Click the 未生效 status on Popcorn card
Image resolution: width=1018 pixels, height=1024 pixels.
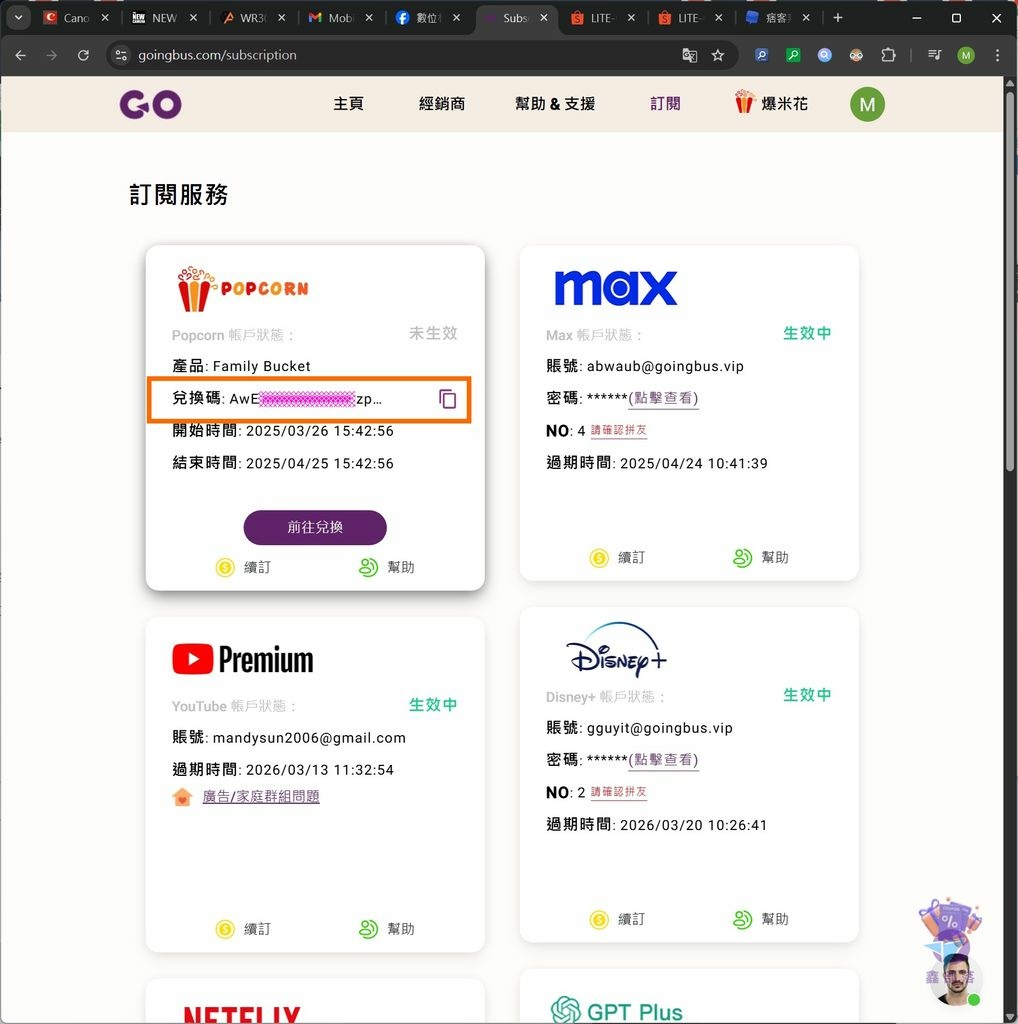point(433,333)
